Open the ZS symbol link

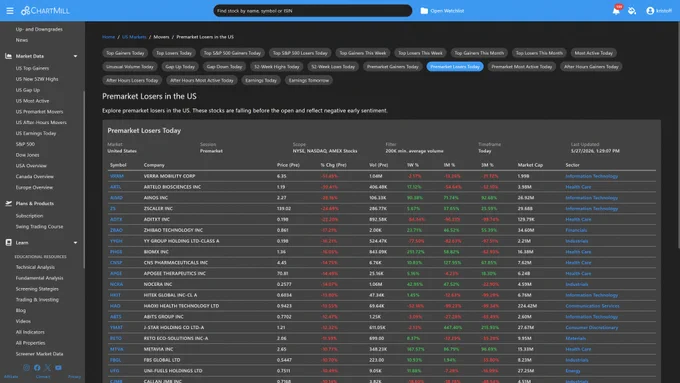(113, 209)
